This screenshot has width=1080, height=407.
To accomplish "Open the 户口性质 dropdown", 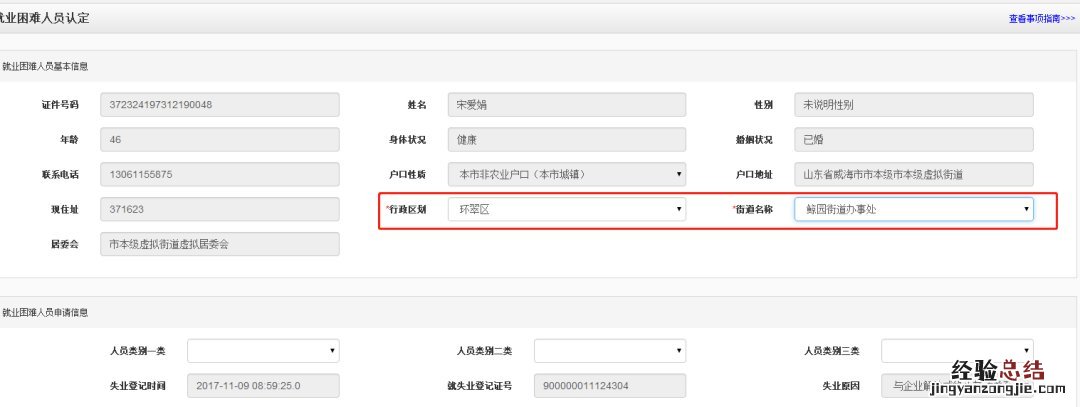I will click(x=567, y=174).
